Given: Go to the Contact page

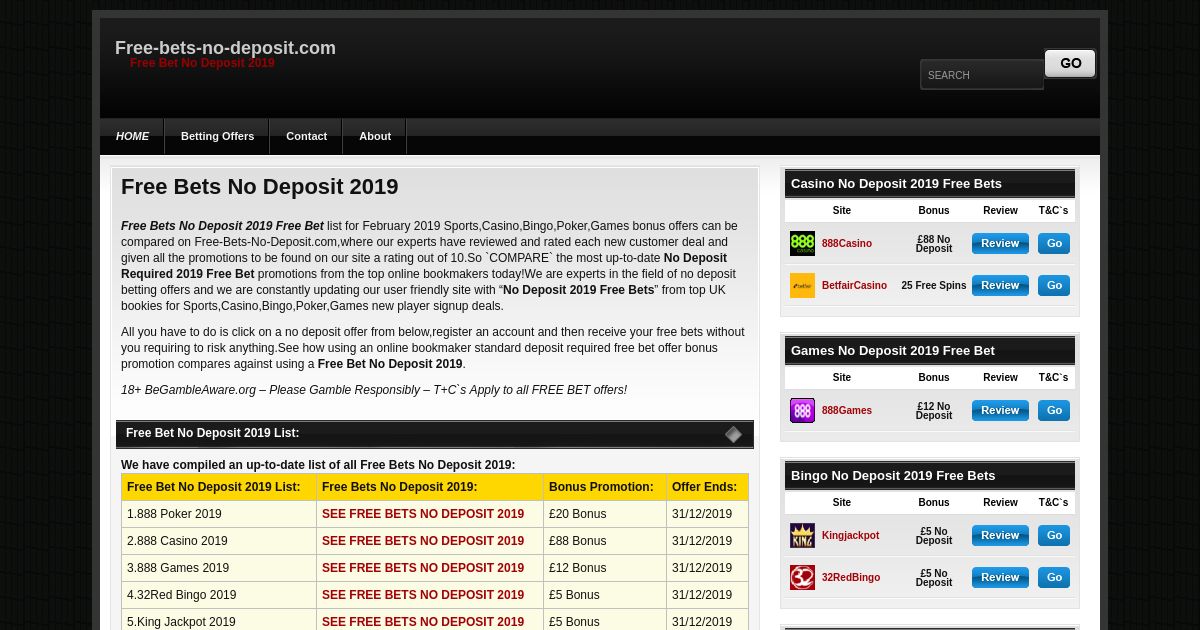Looking at the screenshot, I should point(306,136).
